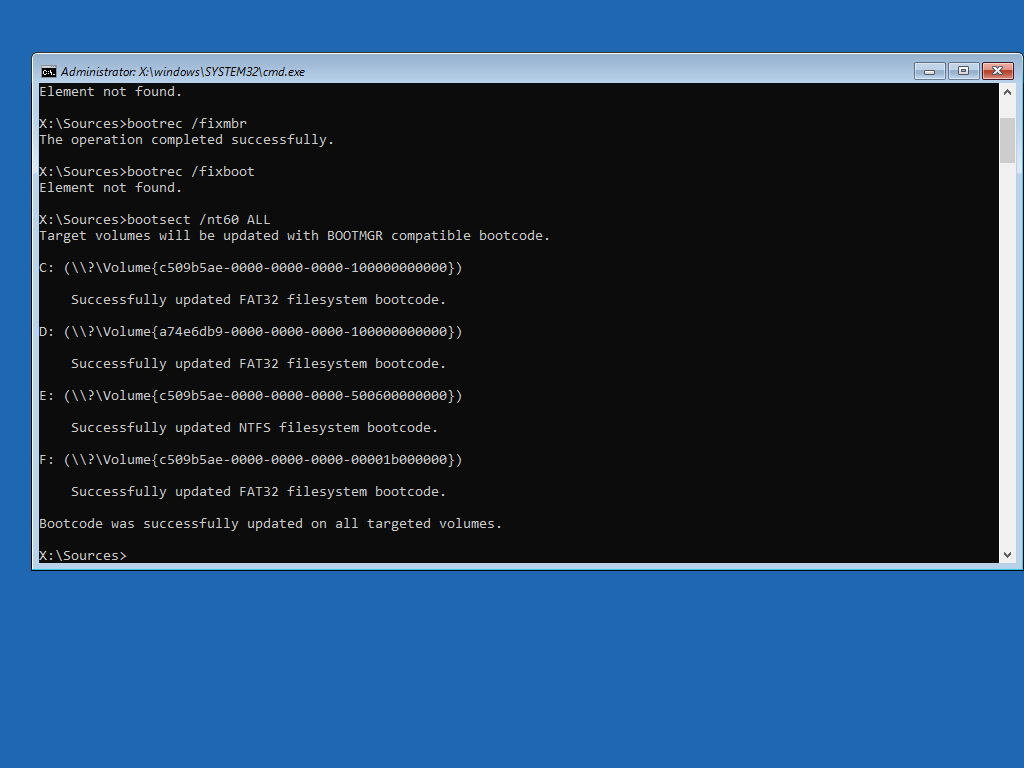Click 'Successfully updated NTFS filesystem bootcode.' line
The height and width of the screenshot is (768, 1024).
pos(254,428)
